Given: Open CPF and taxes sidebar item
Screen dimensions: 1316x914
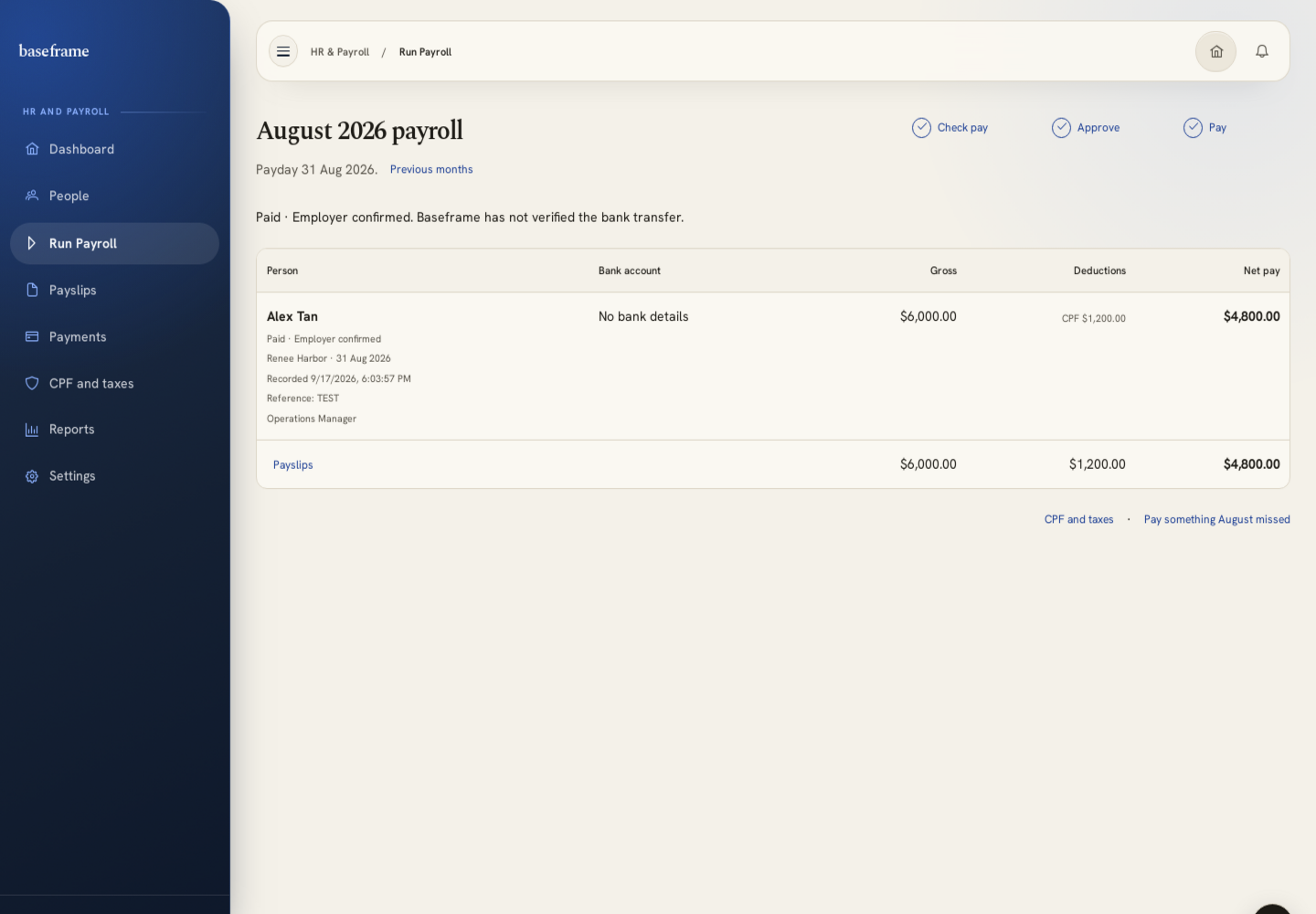Looking at the screenshot, I should point(114,383).
